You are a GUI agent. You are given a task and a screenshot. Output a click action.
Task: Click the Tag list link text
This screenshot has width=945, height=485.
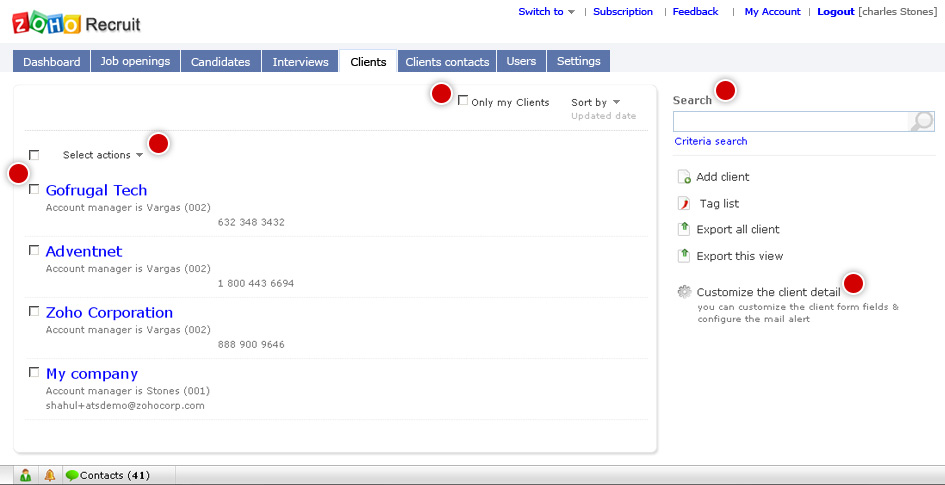[719, 204]
